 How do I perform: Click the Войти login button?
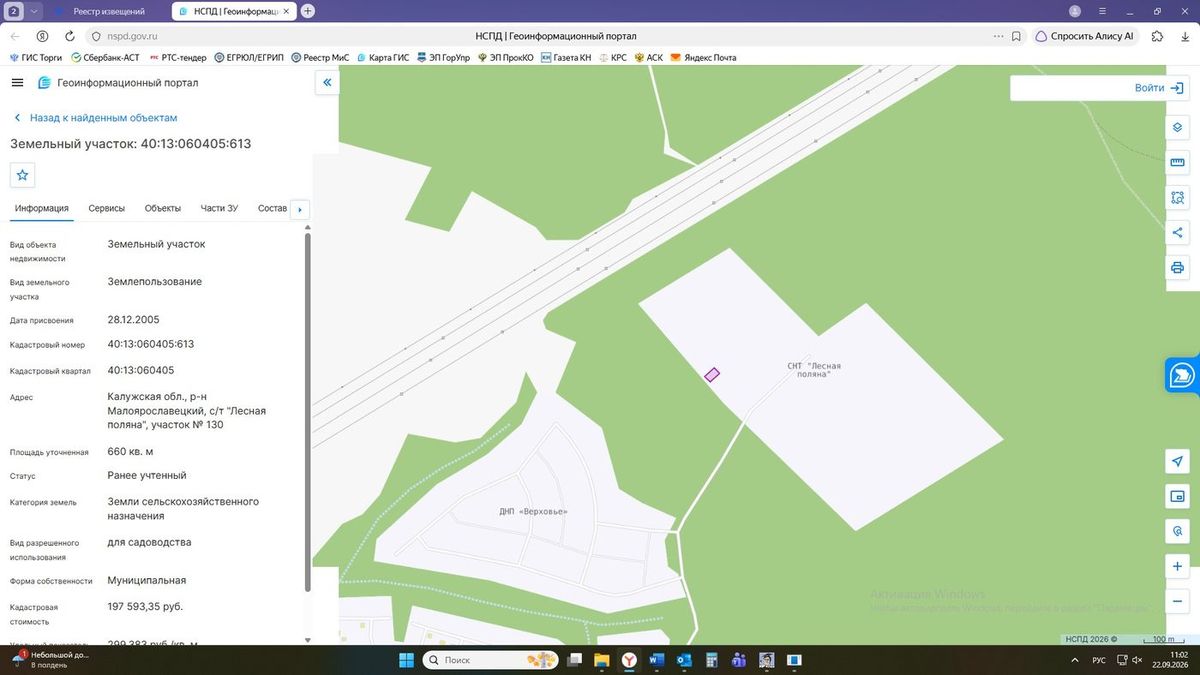[x=1158, y=88]
